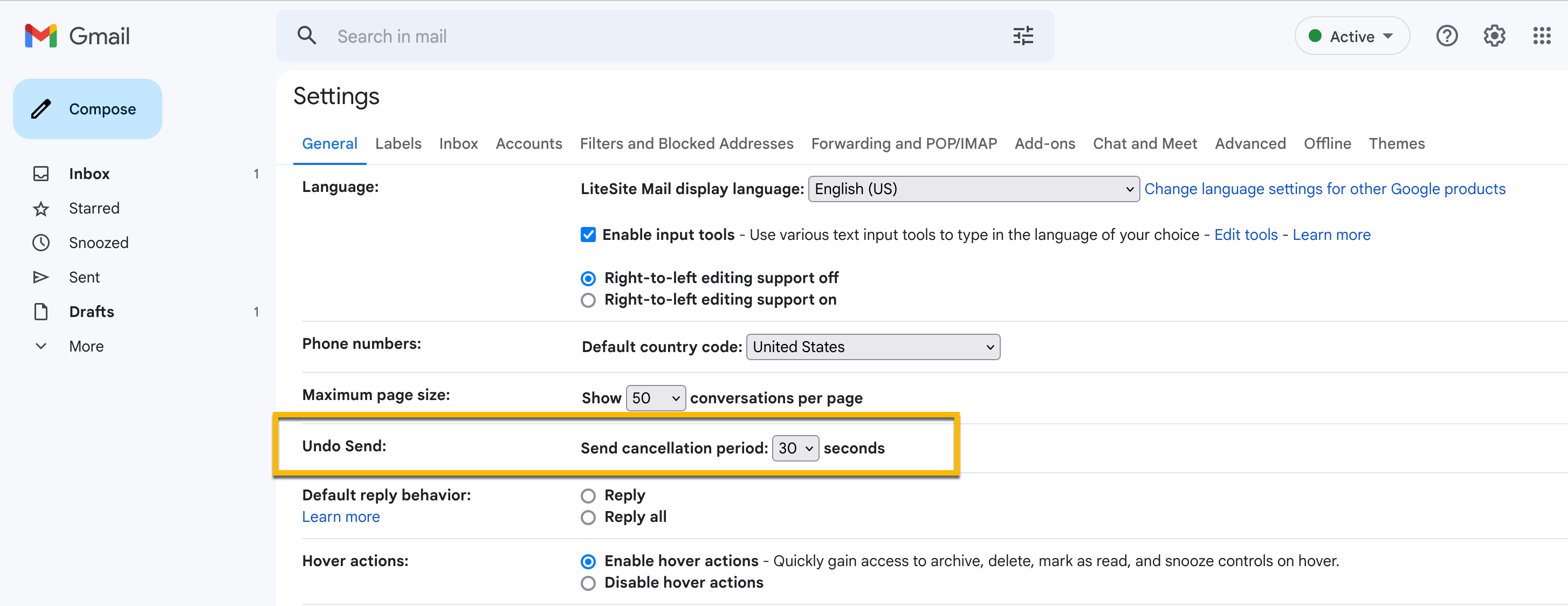Viewport: 1568px width, 606px height.
Task: Switch to the Labels tab
Action: 398,143
